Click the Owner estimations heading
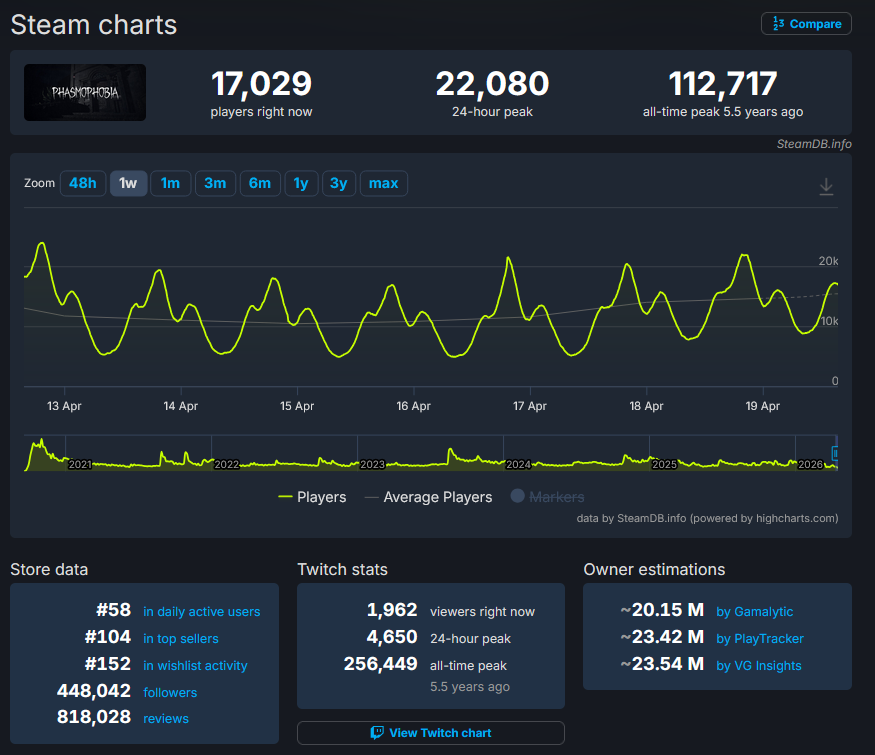This screenshot has height=755, width=875. tap(654, 569)
